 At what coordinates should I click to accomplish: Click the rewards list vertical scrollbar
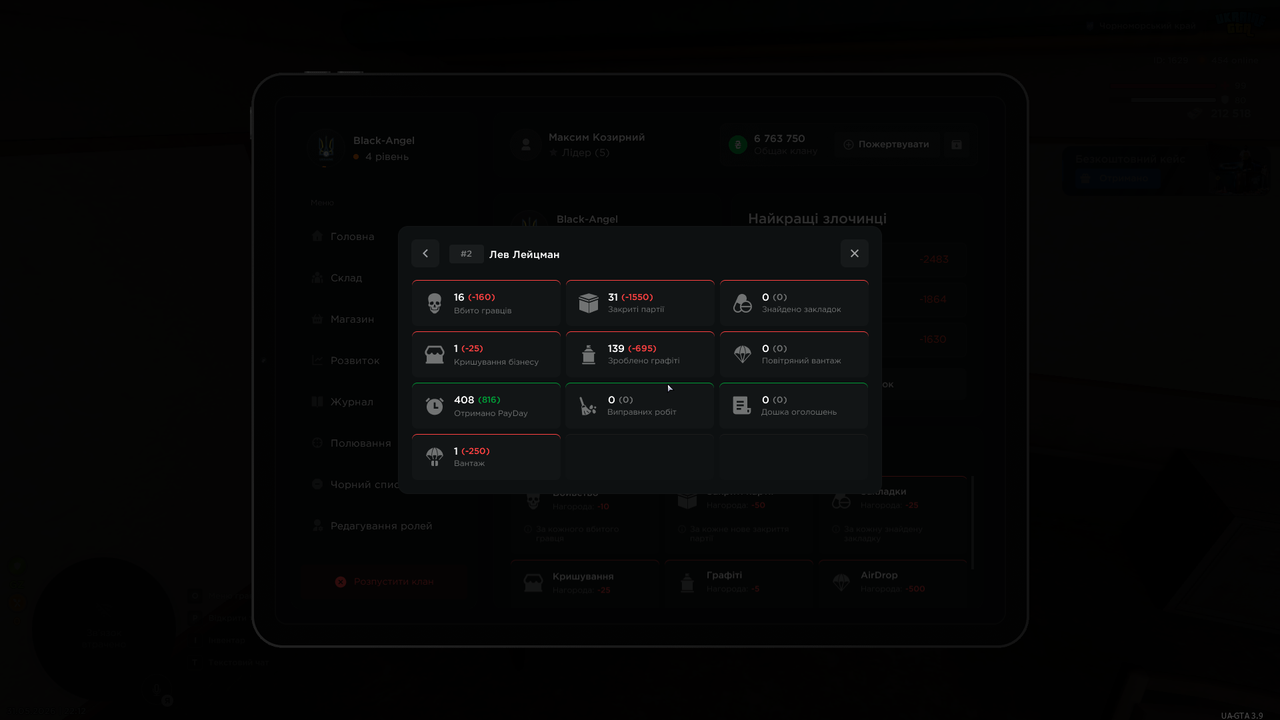973,522
